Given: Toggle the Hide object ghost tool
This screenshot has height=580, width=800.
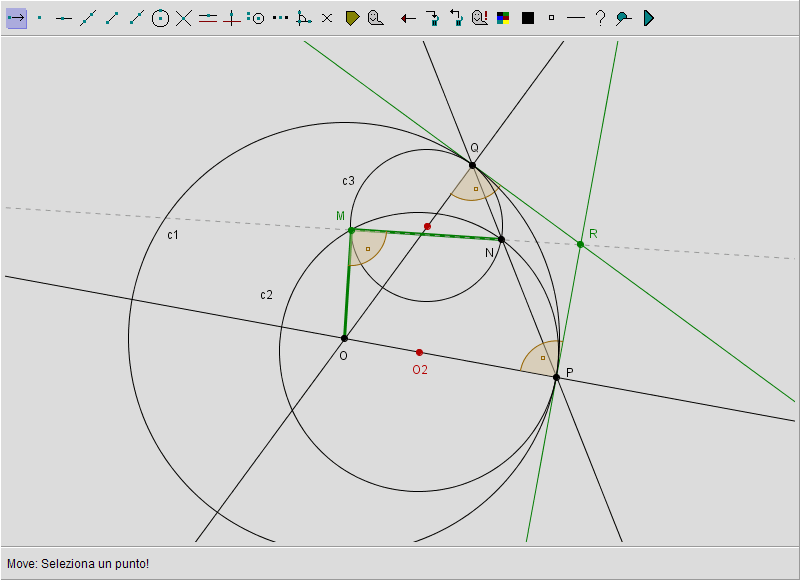Looking at the screenshot, I should (x=375, y=18).
